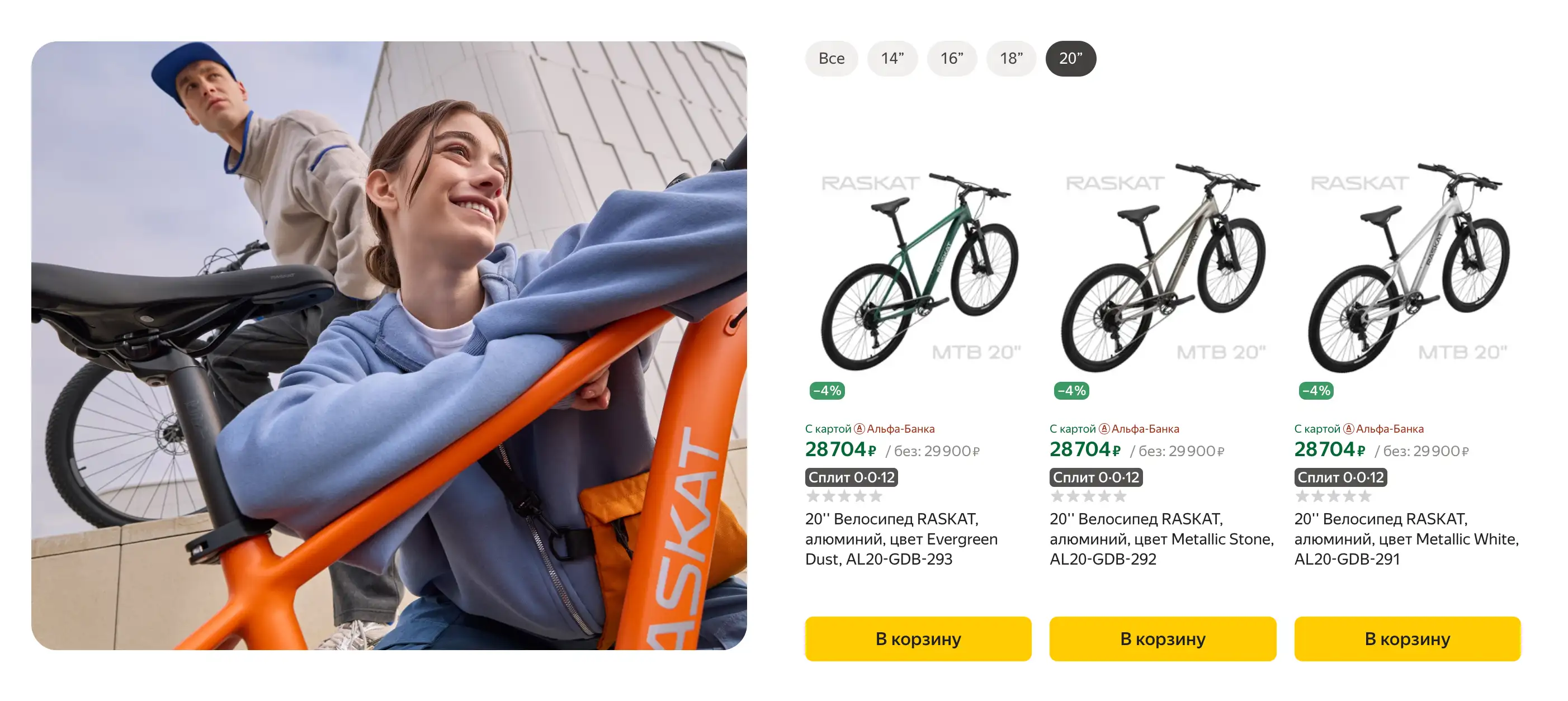Select the 20" wheel size filter
Viewport: 1568px width, 701px height.
point(1070,58)
